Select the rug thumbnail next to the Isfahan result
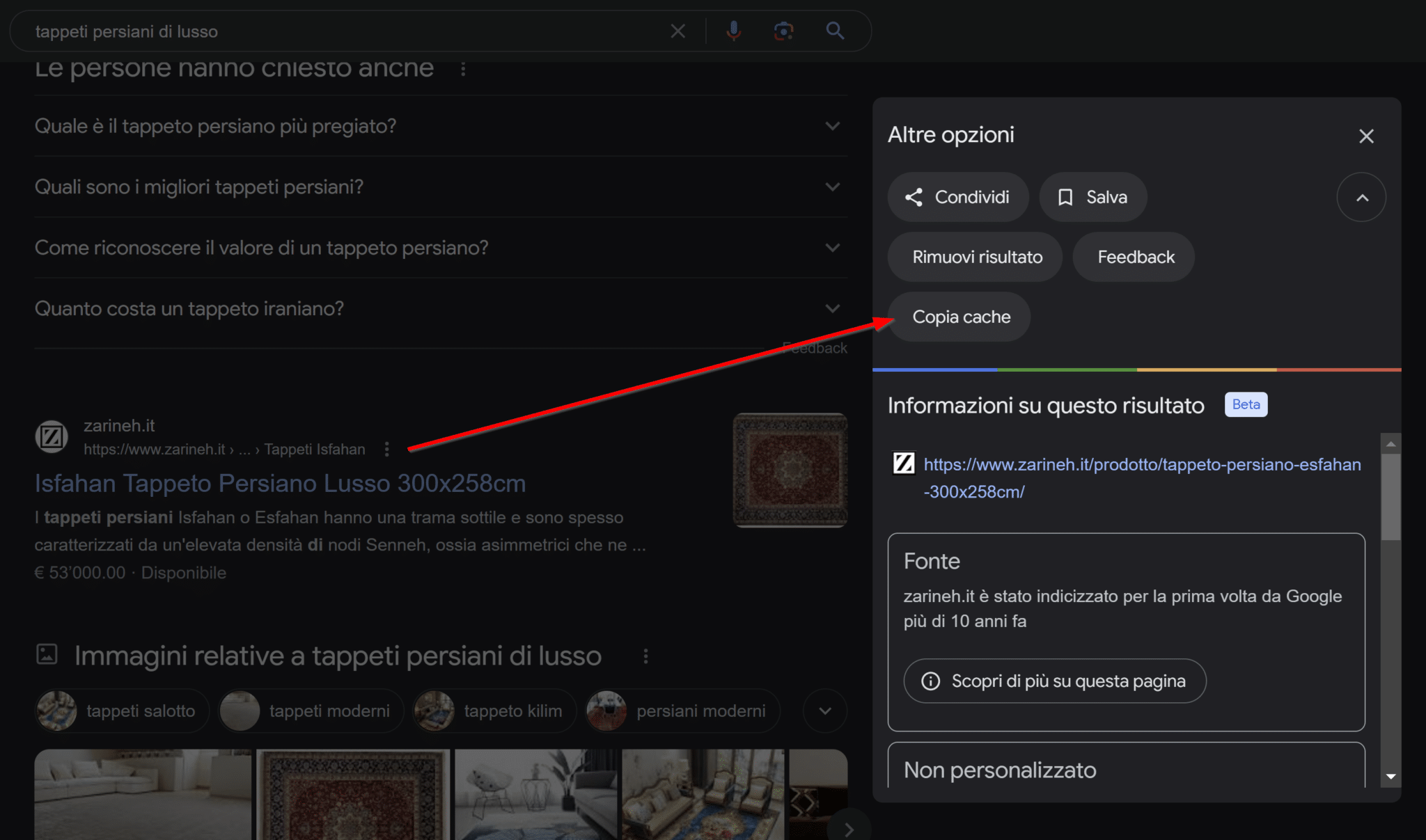Image resolution: width=1426 pixels, height=840 pixels. (x=790, y=470)
